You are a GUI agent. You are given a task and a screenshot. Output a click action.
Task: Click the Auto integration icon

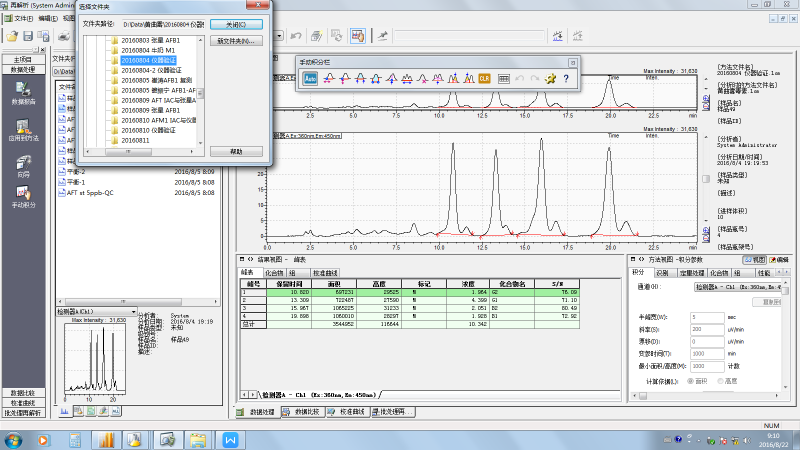(x=311, y=78)
